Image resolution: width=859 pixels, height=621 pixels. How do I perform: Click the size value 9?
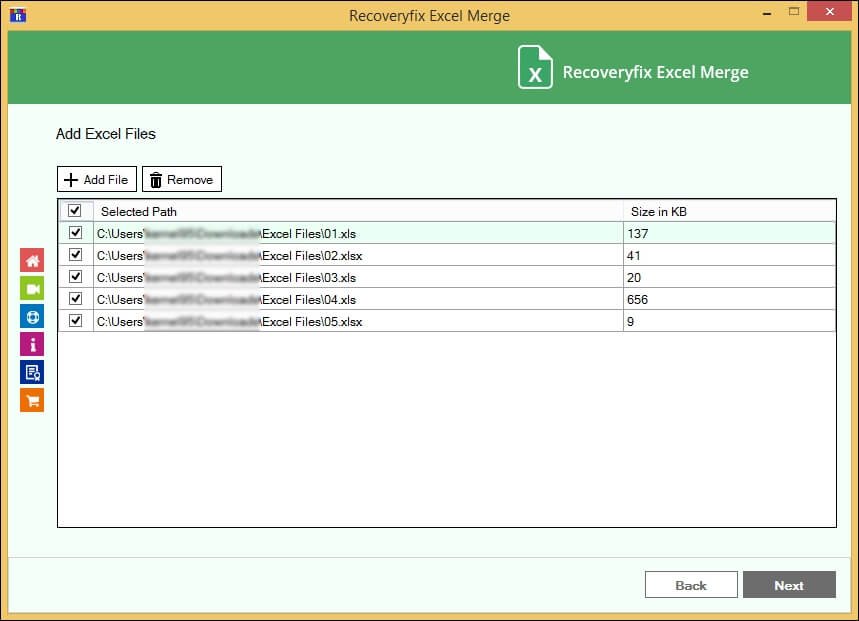pos(631,321)
